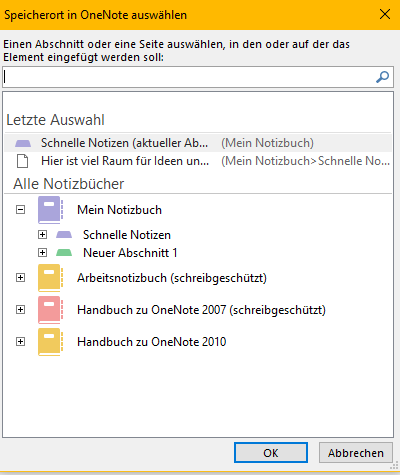Click the yellow Handbuch zu OneNote 2010 icon
The width and height of the screenshot is (400, 475).
pos(50,342)
